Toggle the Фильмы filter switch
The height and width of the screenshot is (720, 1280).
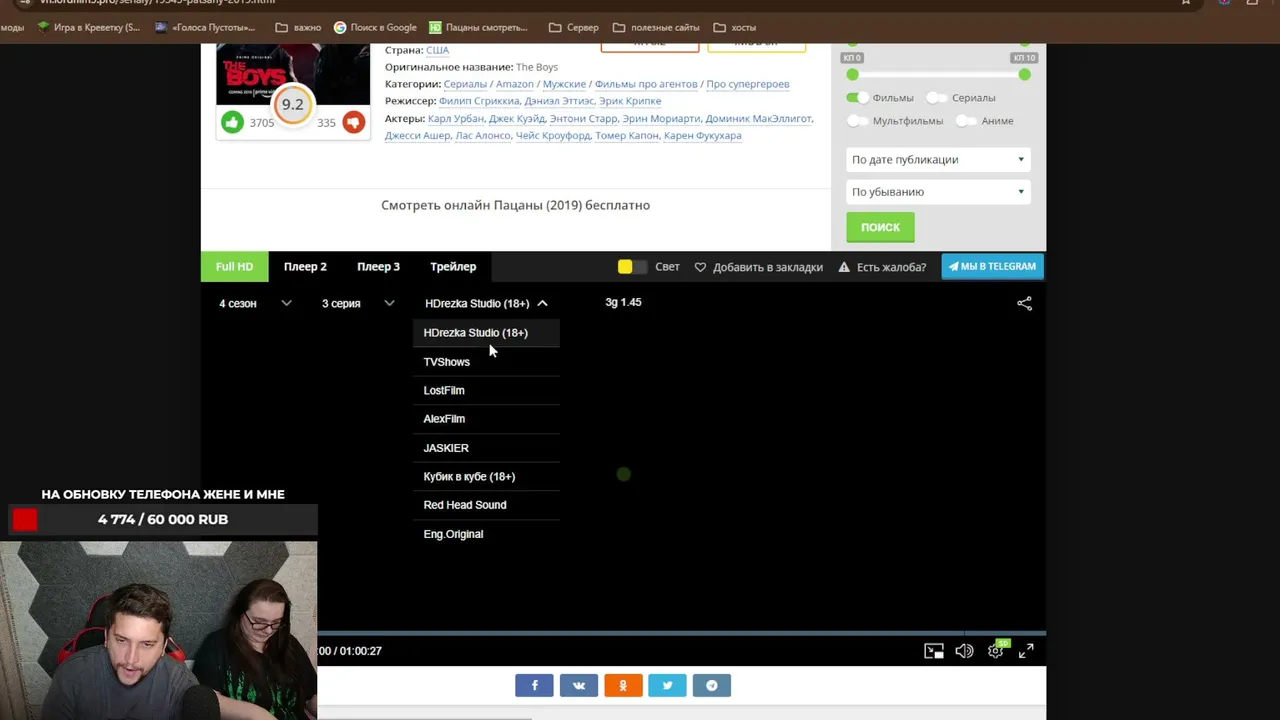pos(857,98)
